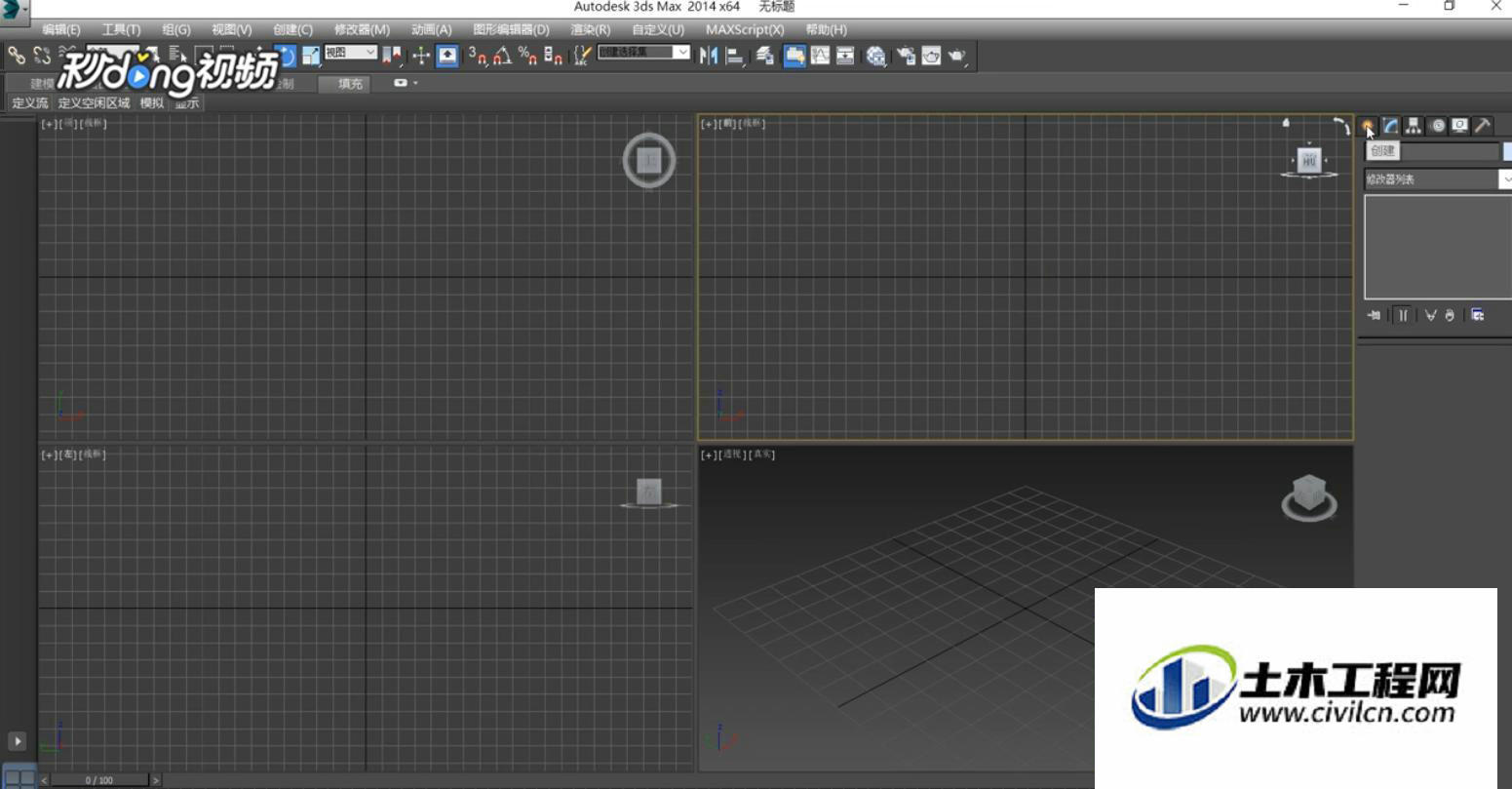This screenshot has width=1512, height=789.
Task: Open the Layer Manager
Action: [765, 56]
